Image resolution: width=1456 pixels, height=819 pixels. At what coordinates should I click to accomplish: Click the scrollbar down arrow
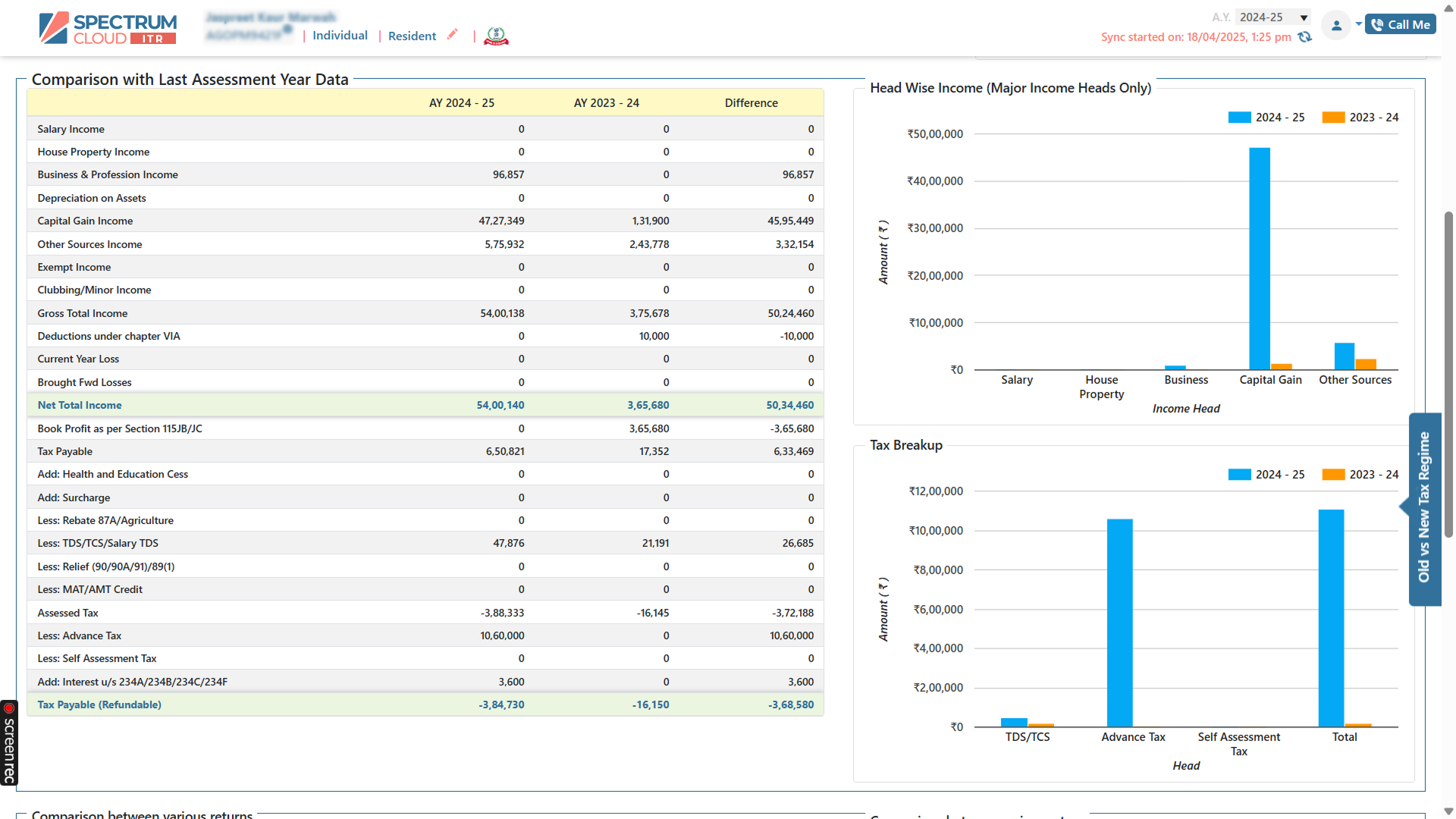click(1448, 811)
